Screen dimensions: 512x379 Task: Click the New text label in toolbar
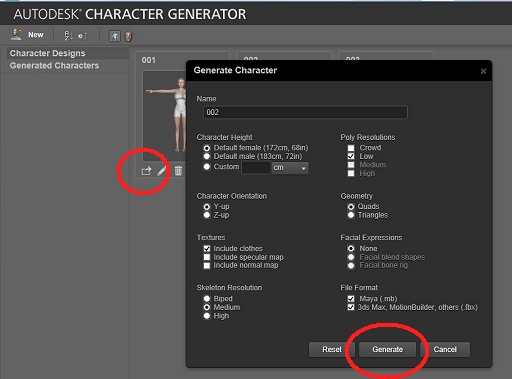tap(36, 35)
